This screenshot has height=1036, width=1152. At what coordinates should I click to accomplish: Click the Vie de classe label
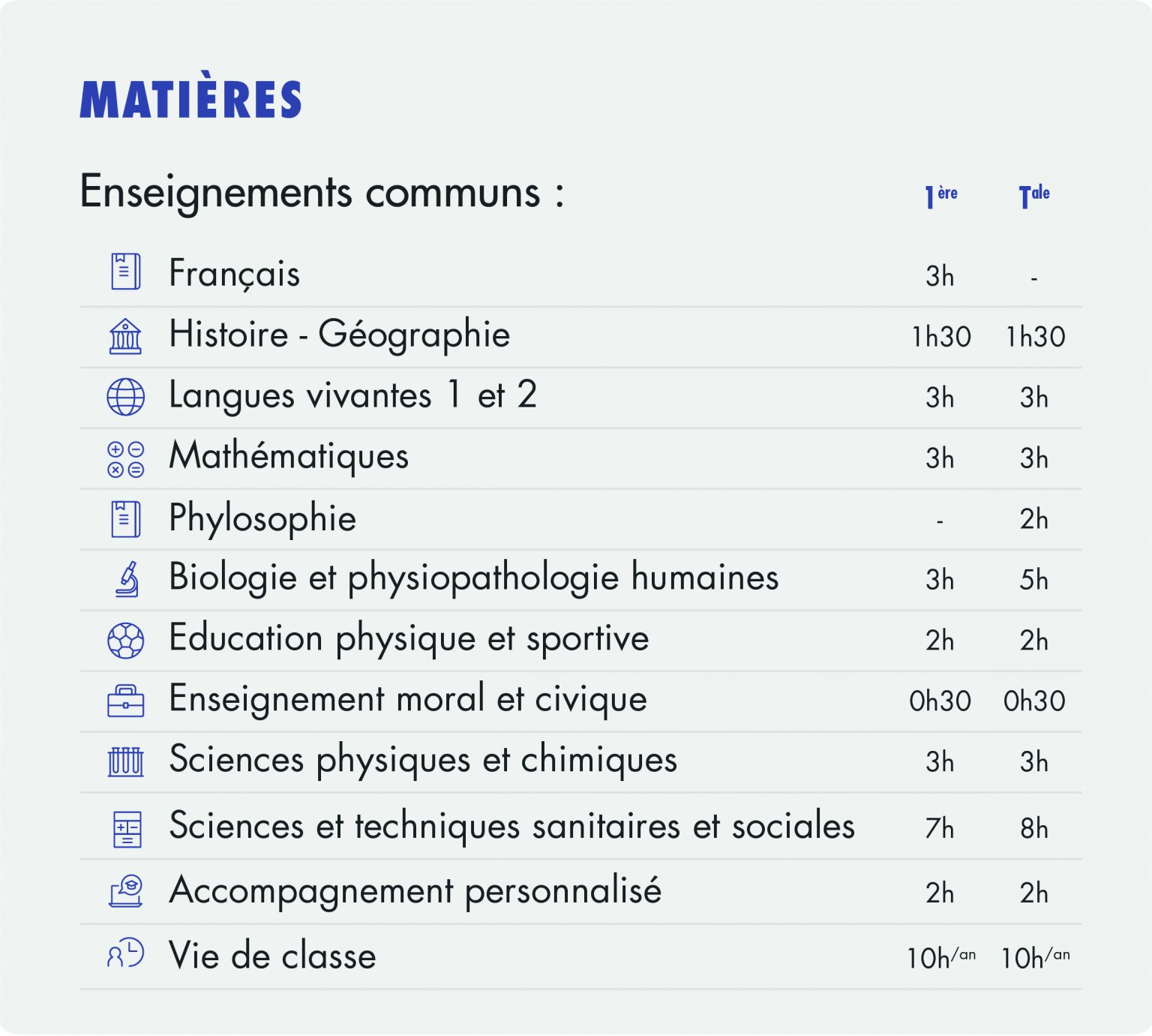272,956
